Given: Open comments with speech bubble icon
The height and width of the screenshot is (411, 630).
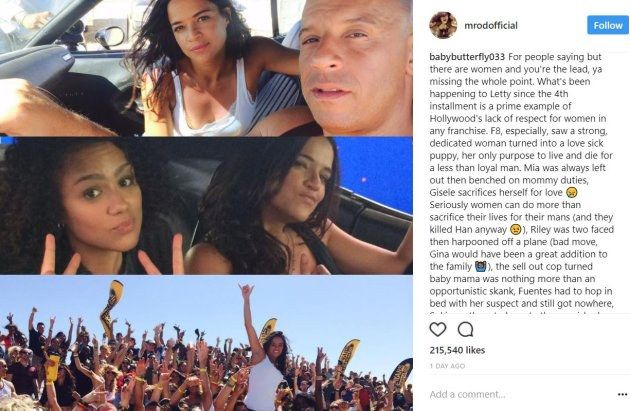Looking at the screenshot, I should [465, 329].
